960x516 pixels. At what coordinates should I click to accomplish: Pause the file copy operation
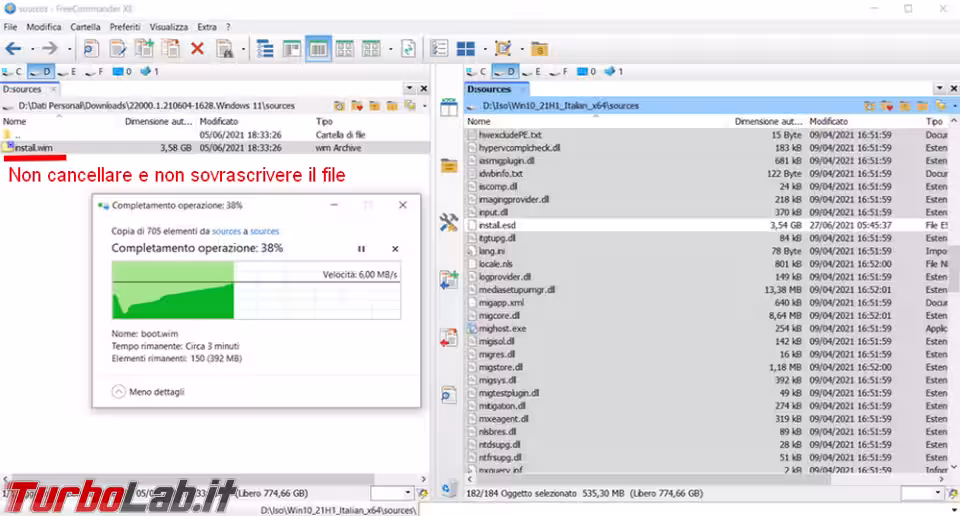pos(362,248)
